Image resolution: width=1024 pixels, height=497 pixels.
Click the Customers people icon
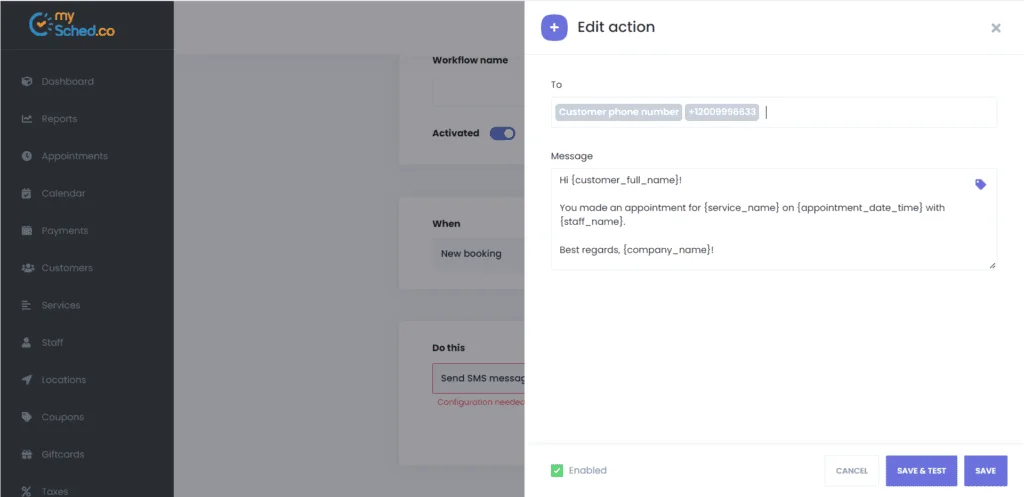coord(27,268)
